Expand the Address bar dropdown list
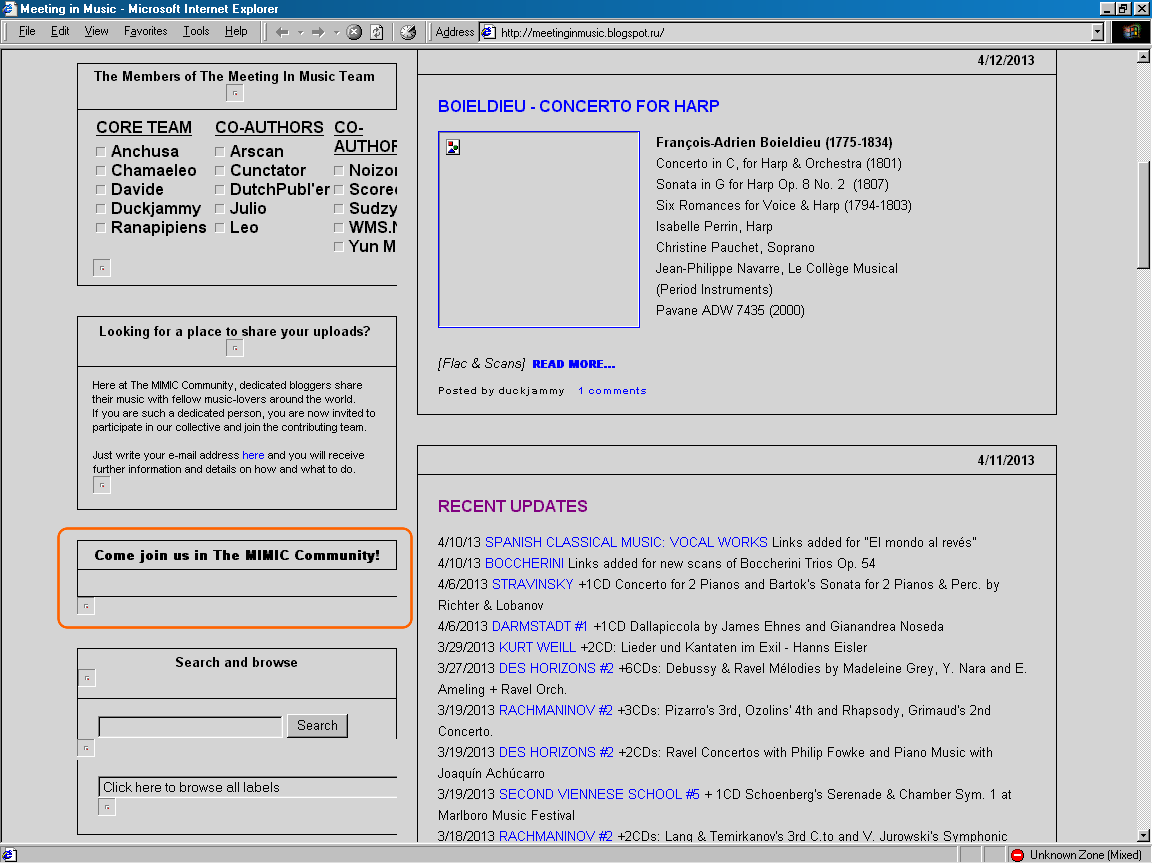The height and width of the screenshot is (864, 1152). (1097, 32)
